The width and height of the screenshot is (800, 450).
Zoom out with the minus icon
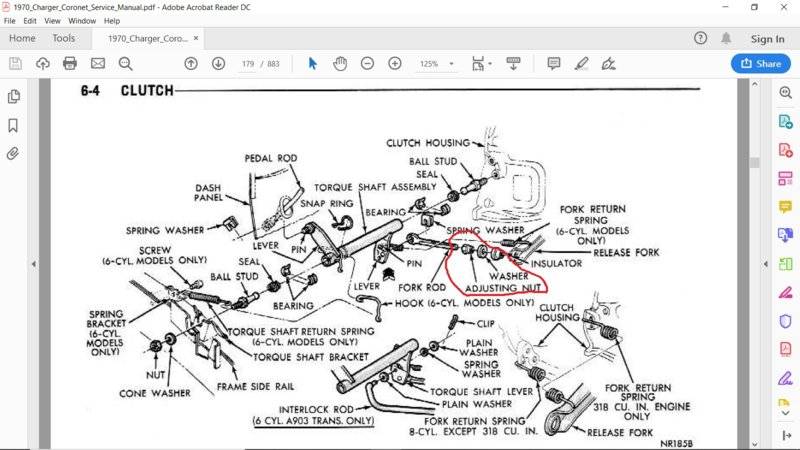click(x=367, y=63)
